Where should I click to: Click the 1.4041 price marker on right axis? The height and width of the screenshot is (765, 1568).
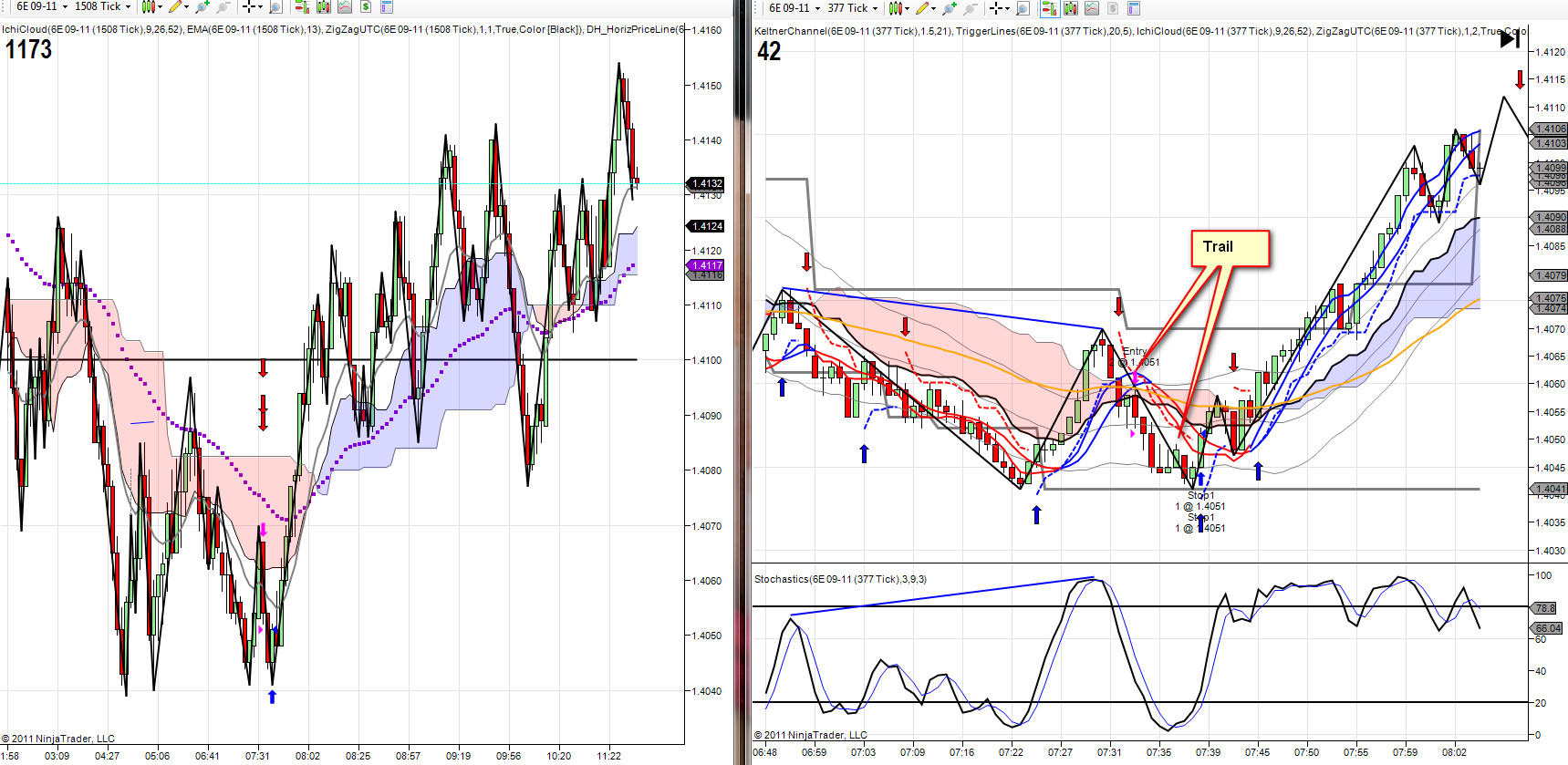pyautogui.click(x=1549, y=490)
